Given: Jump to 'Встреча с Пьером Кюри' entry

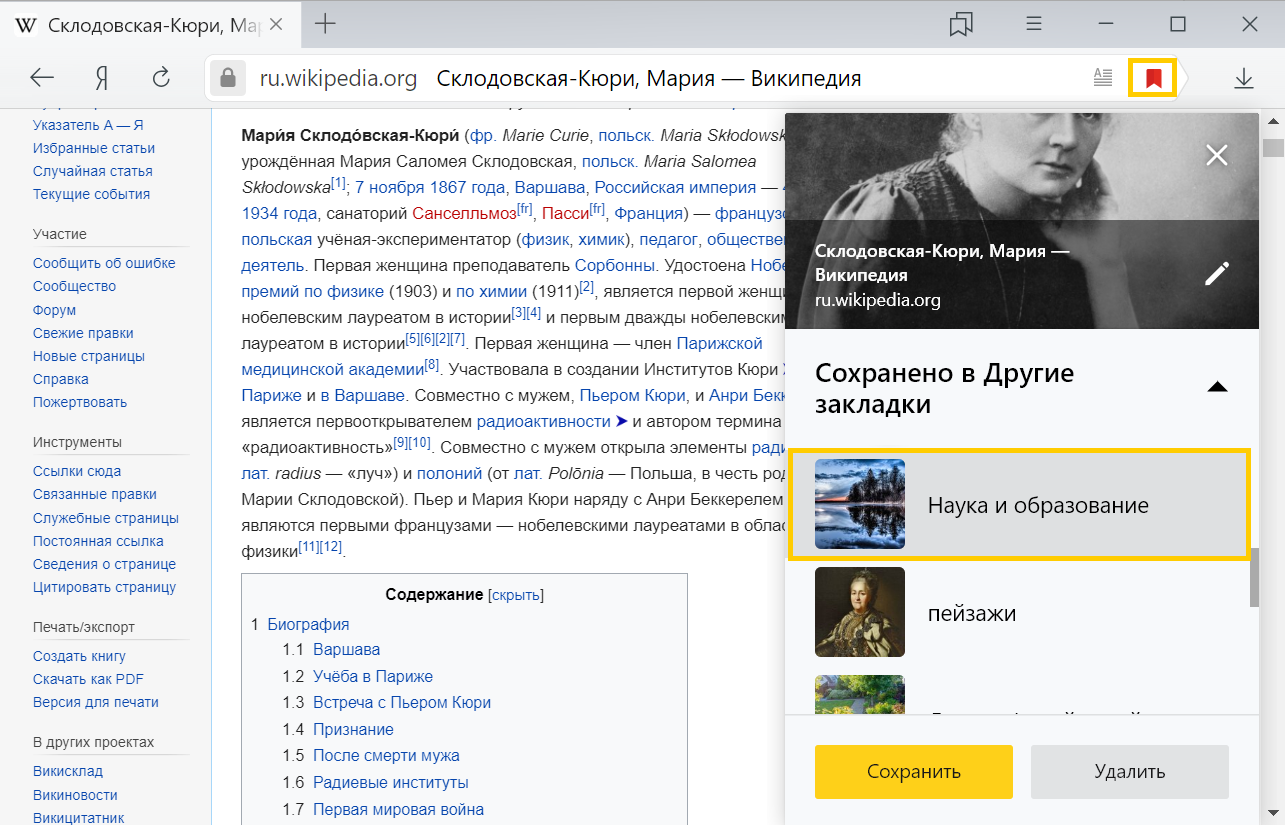Looking at the screenshot, I should pos(402,702).
